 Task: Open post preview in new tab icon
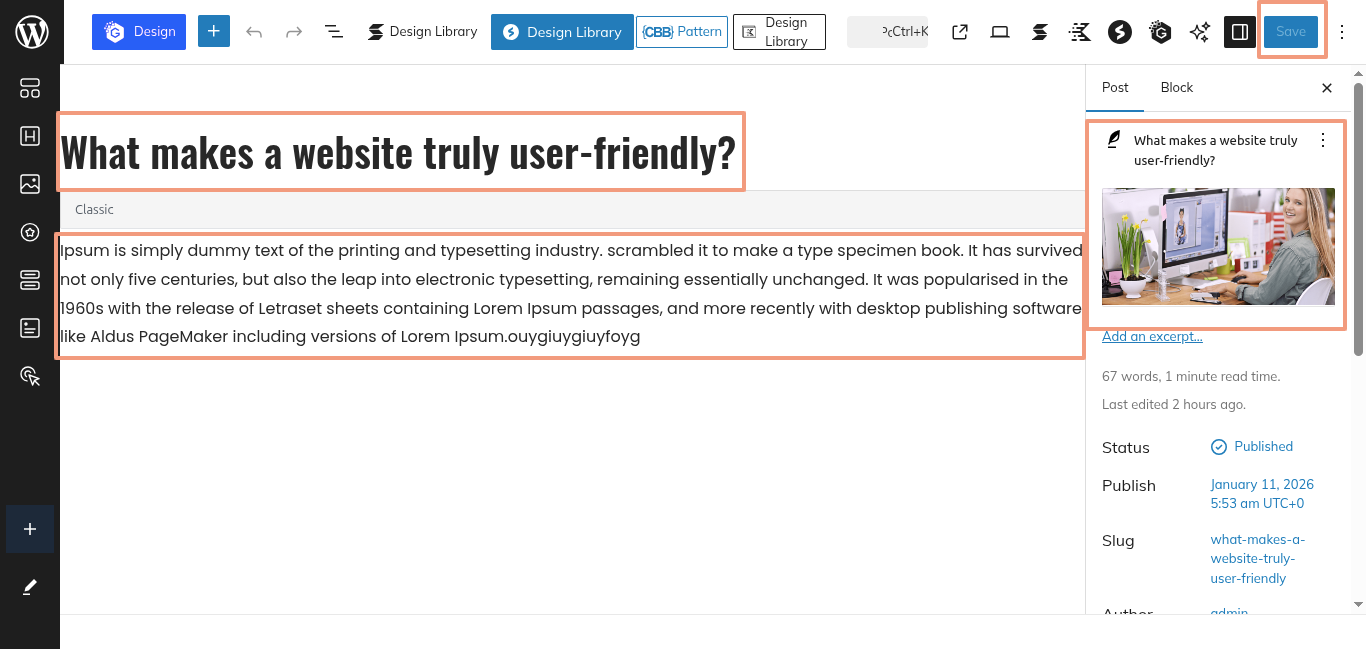click(x=960, y=32)
